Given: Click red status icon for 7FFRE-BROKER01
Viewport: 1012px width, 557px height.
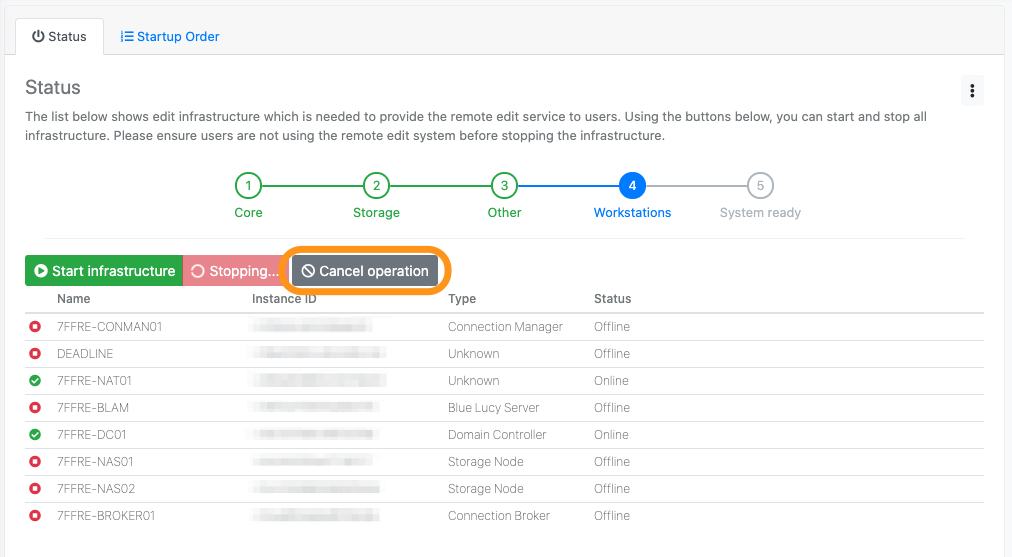Looking at the screenshot, I should [x=35, y=516].
